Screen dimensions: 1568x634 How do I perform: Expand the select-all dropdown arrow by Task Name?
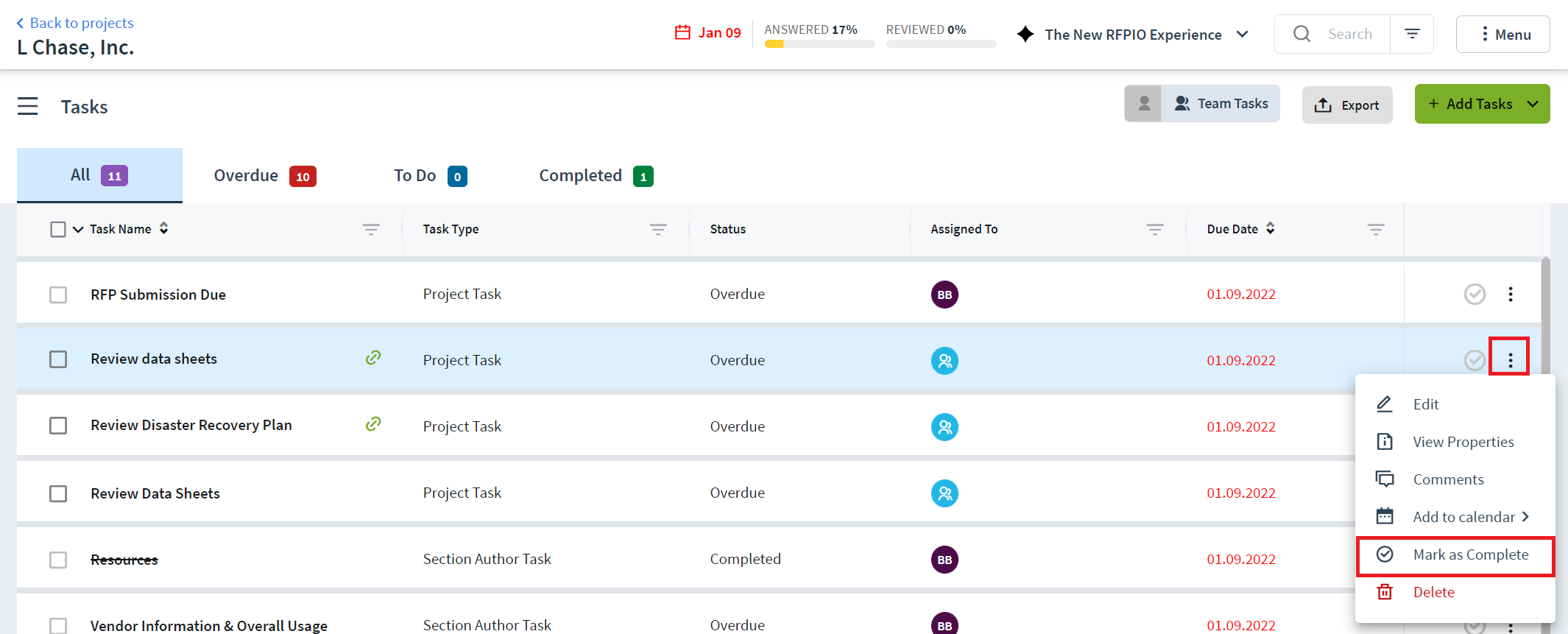[78, 230]
